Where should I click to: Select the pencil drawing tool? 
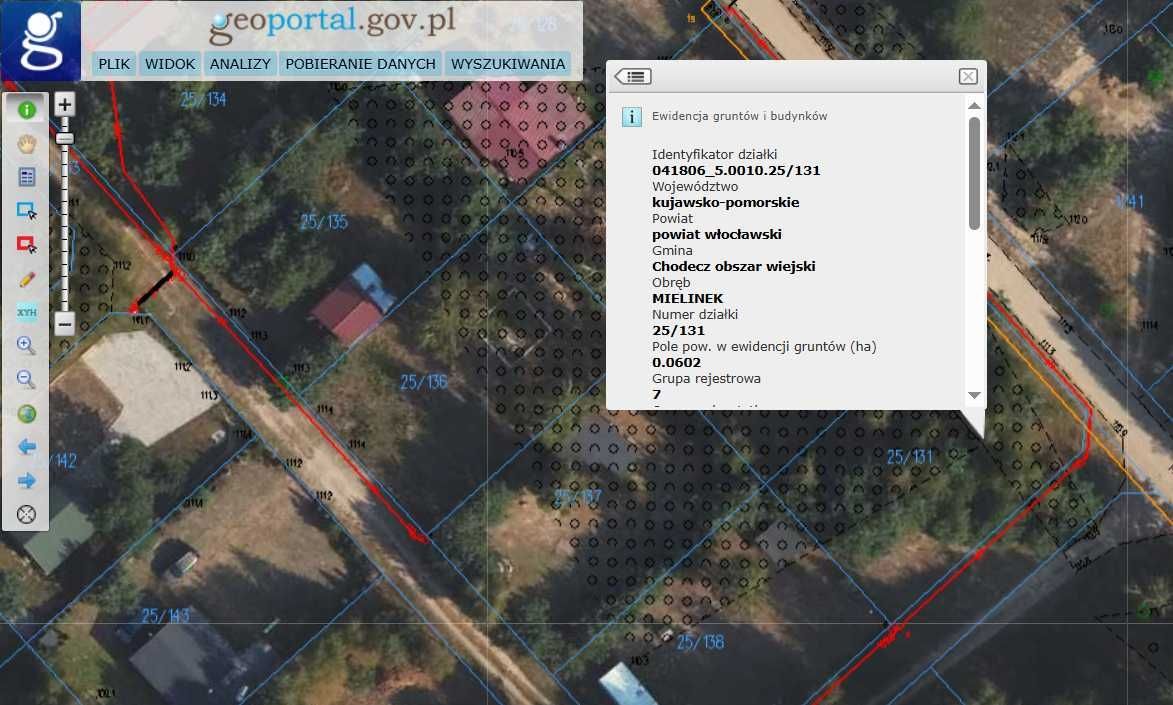click(x=26, y=278)
